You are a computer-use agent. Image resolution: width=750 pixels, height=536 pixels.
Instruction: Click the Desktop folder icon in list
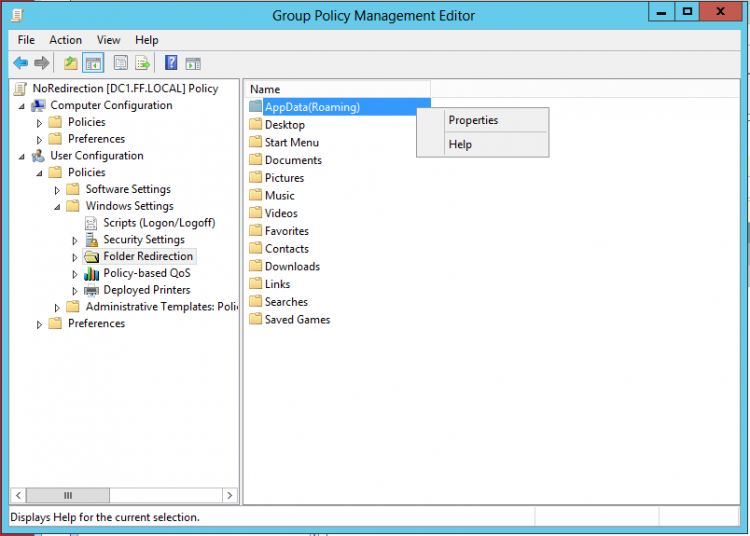[x=255, y=124]
